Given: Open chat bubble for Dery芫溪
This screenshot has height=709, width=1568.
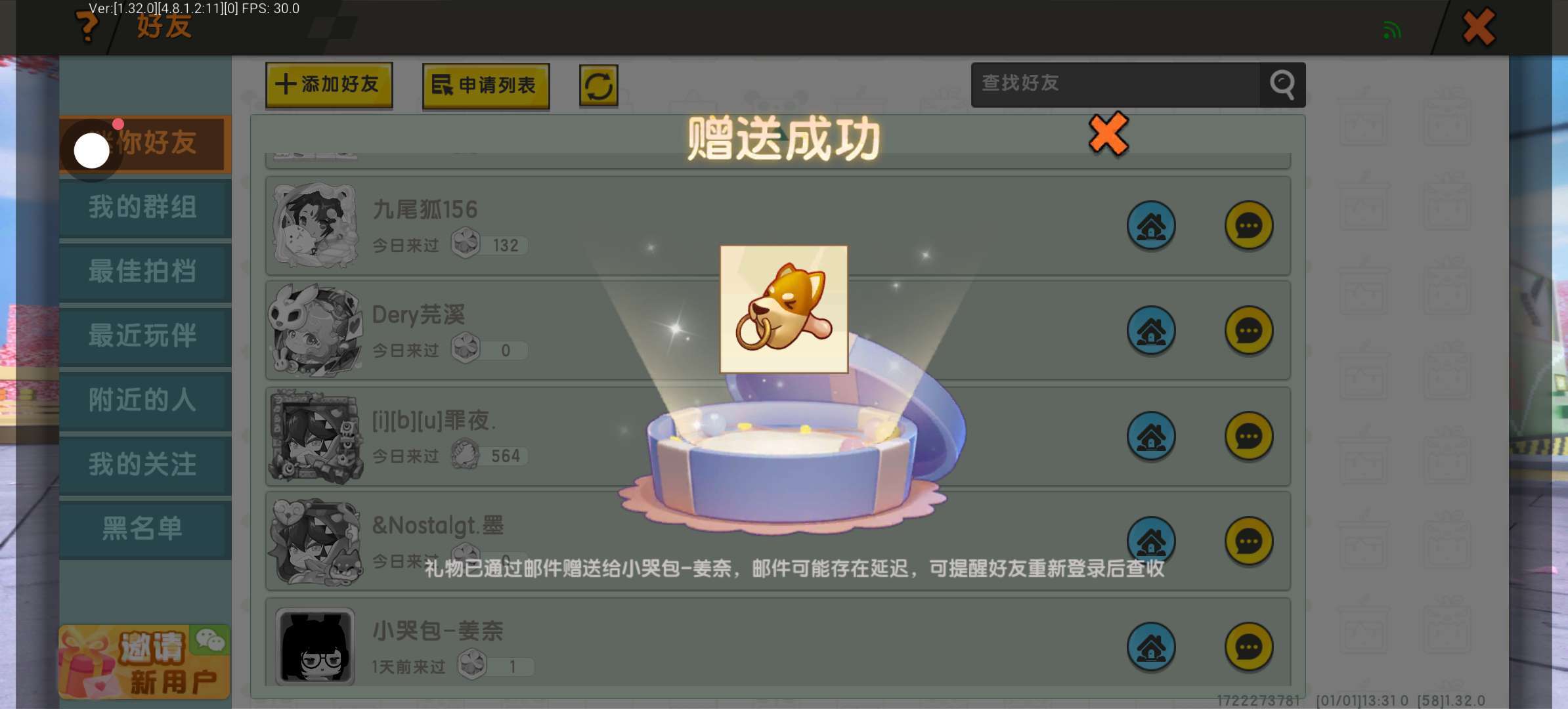Looking at the screenshot, I should click(x=1249, y=331).
